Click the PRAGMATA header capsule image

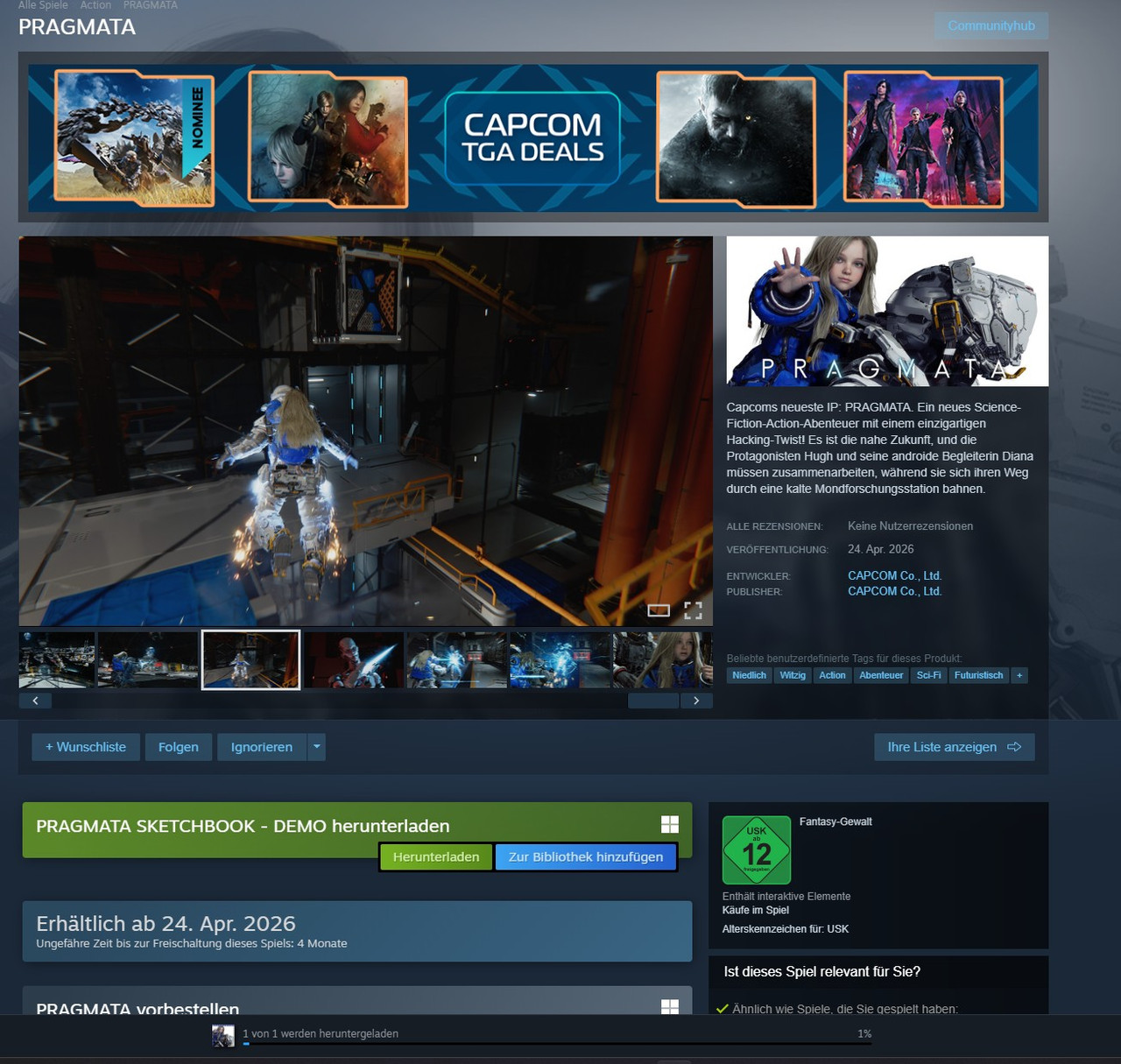(x=887, y=311)
